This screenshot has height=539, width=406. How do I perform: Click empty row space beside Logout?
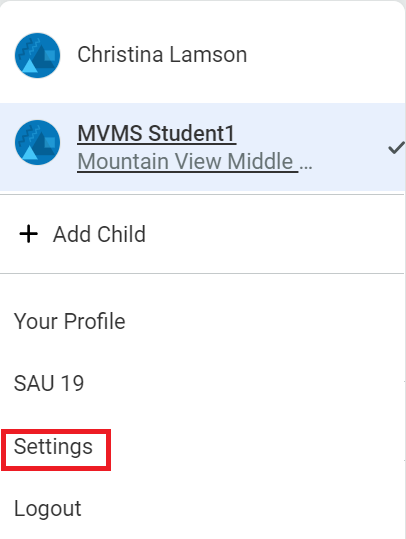[x=241, y=508]
